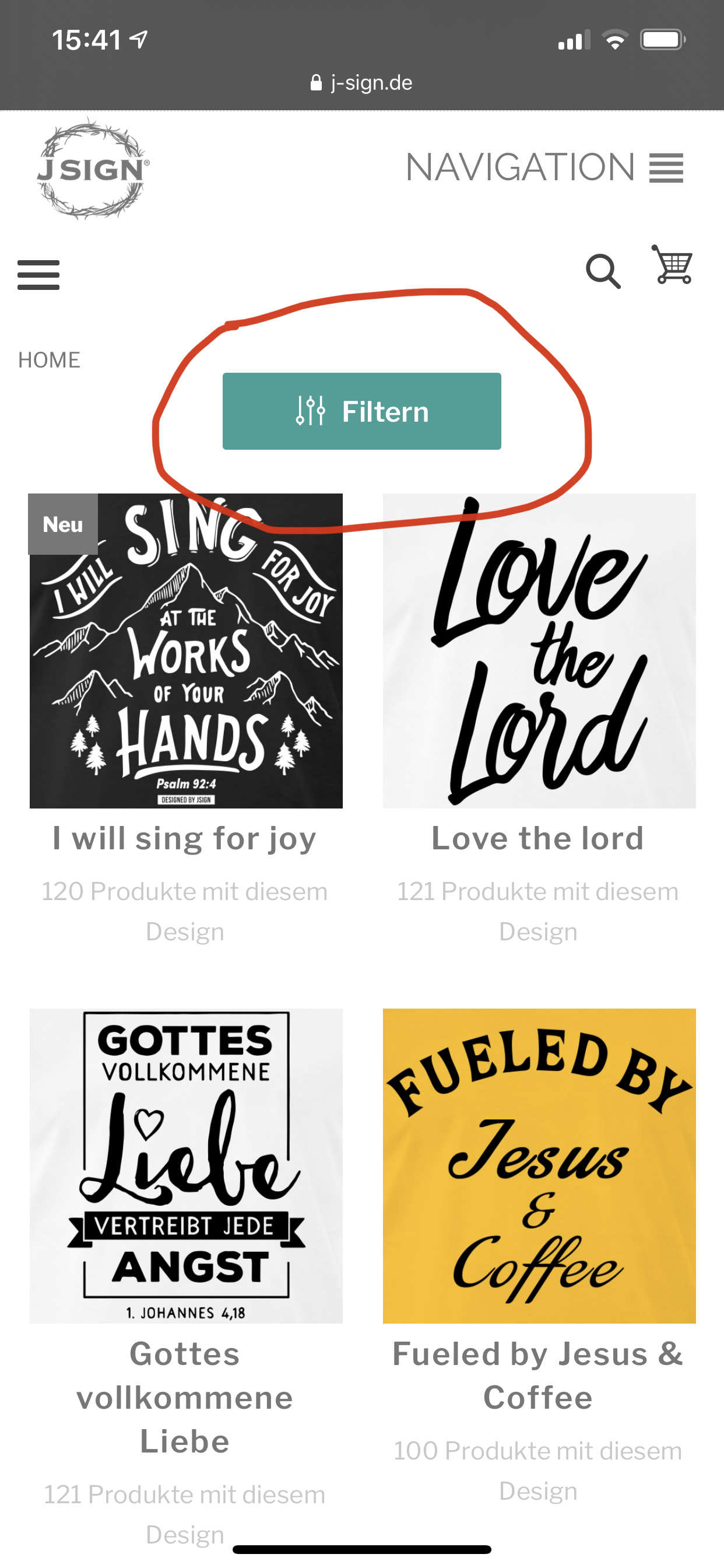Tap the NAVIGATION label

[520, 167]
